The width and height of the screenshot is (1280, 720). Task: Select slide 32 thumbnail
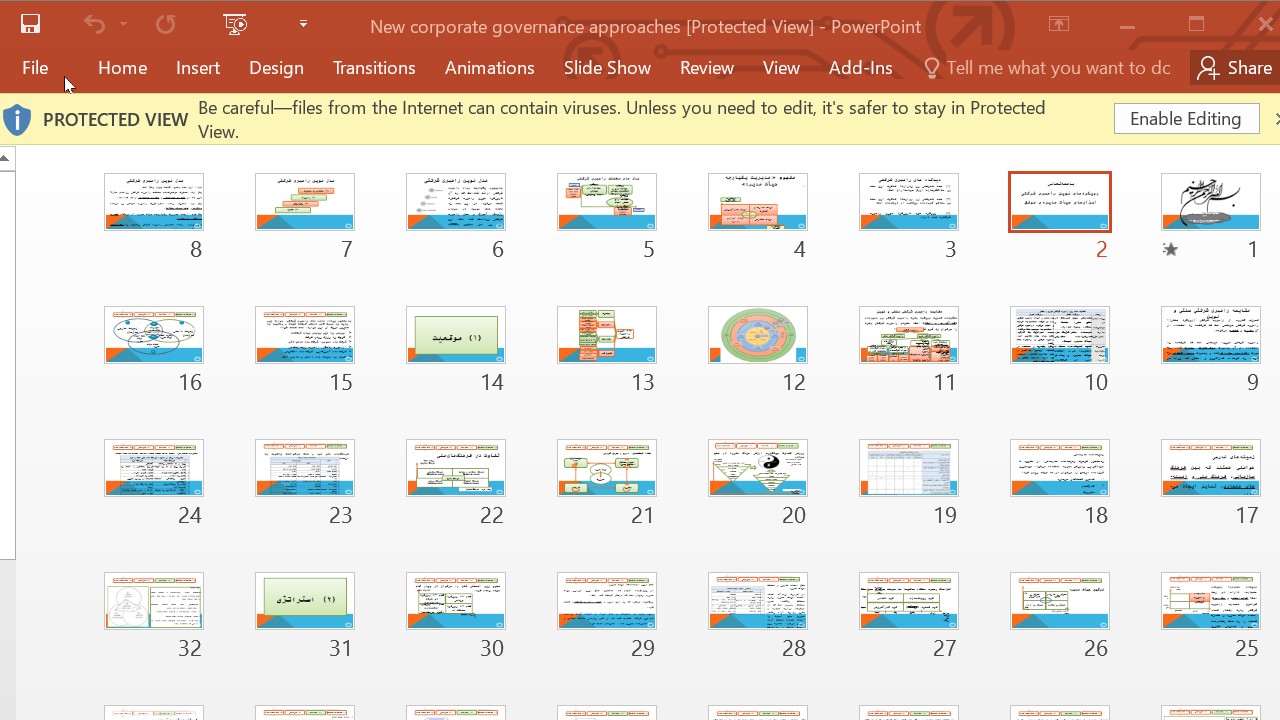[154, 601]
